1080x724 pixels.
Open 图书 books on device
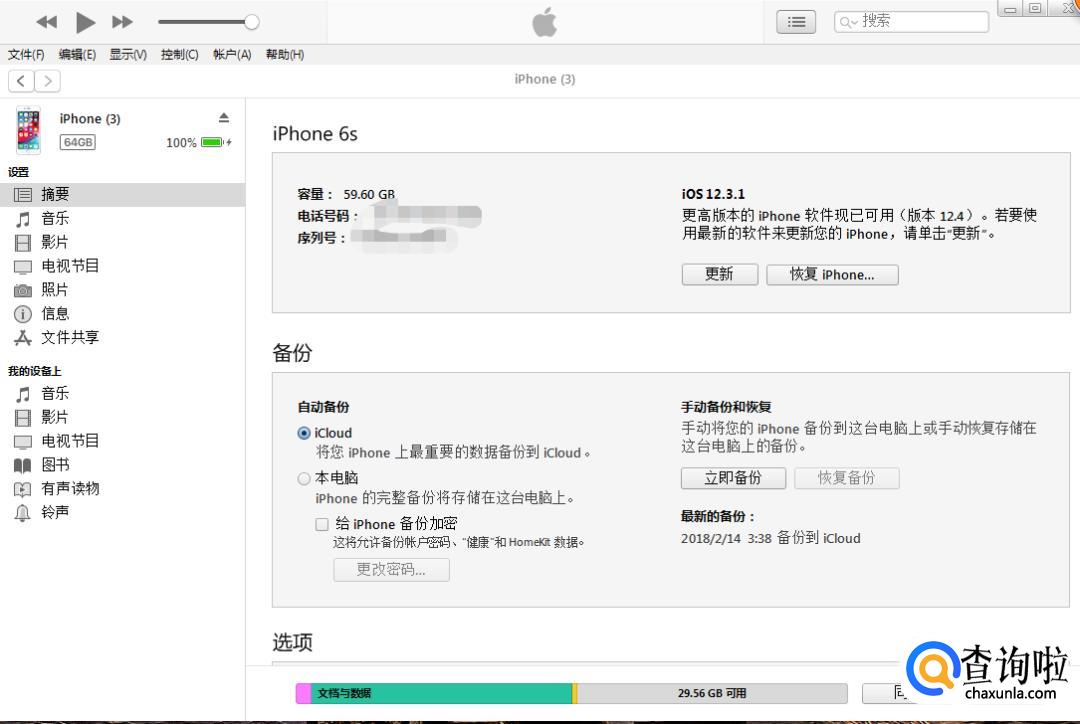(123, 465)
